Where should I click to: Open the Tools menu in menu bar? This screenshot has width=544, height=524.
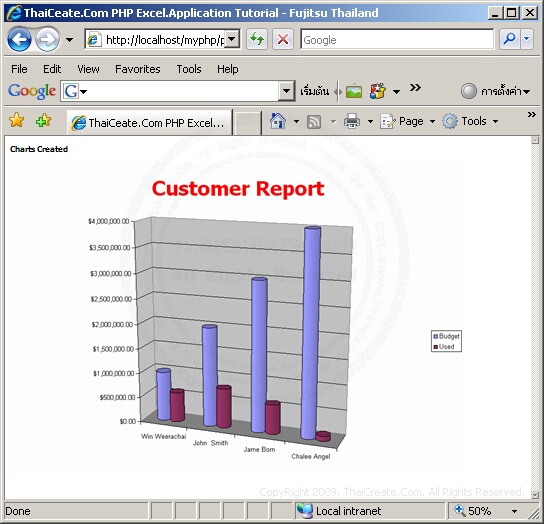point(189,69)
